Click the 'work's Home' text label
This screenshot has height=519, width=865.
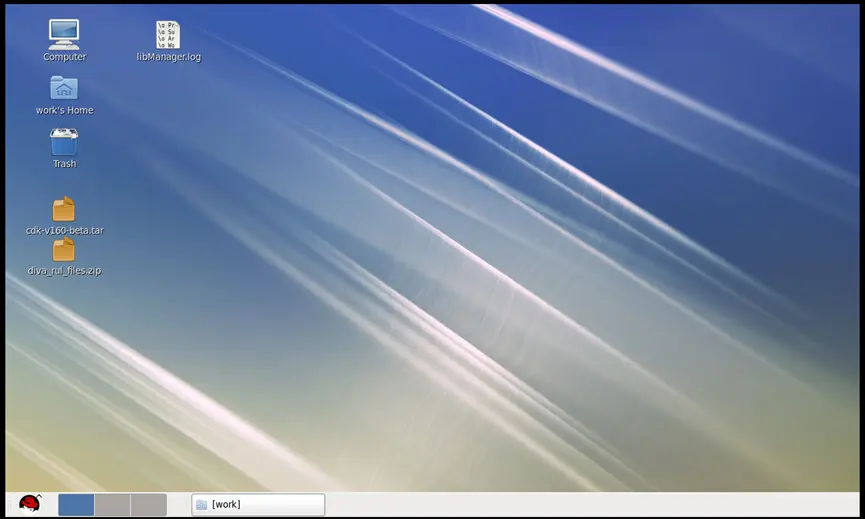point(65,110)
